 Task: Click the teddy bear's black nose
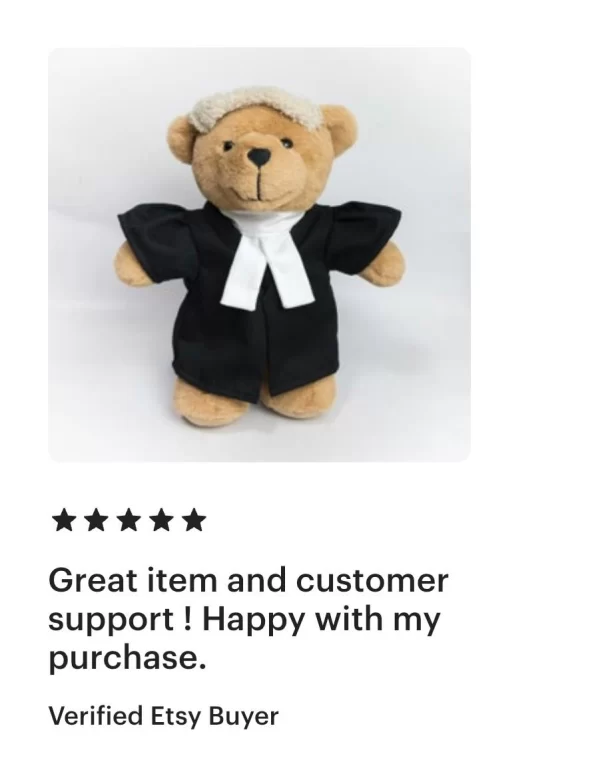coord(258,157)
